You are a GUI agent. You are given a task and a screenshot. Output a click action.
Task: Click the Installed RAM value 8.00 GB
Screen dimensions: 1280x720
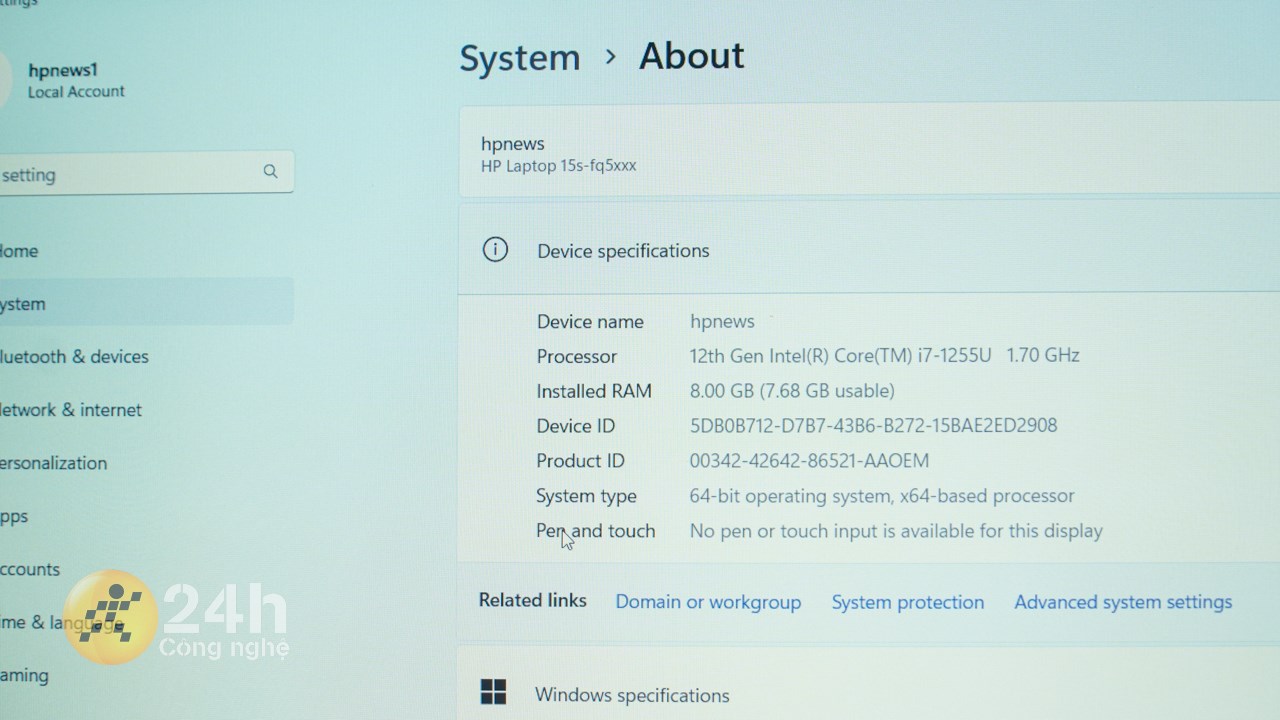792,390
